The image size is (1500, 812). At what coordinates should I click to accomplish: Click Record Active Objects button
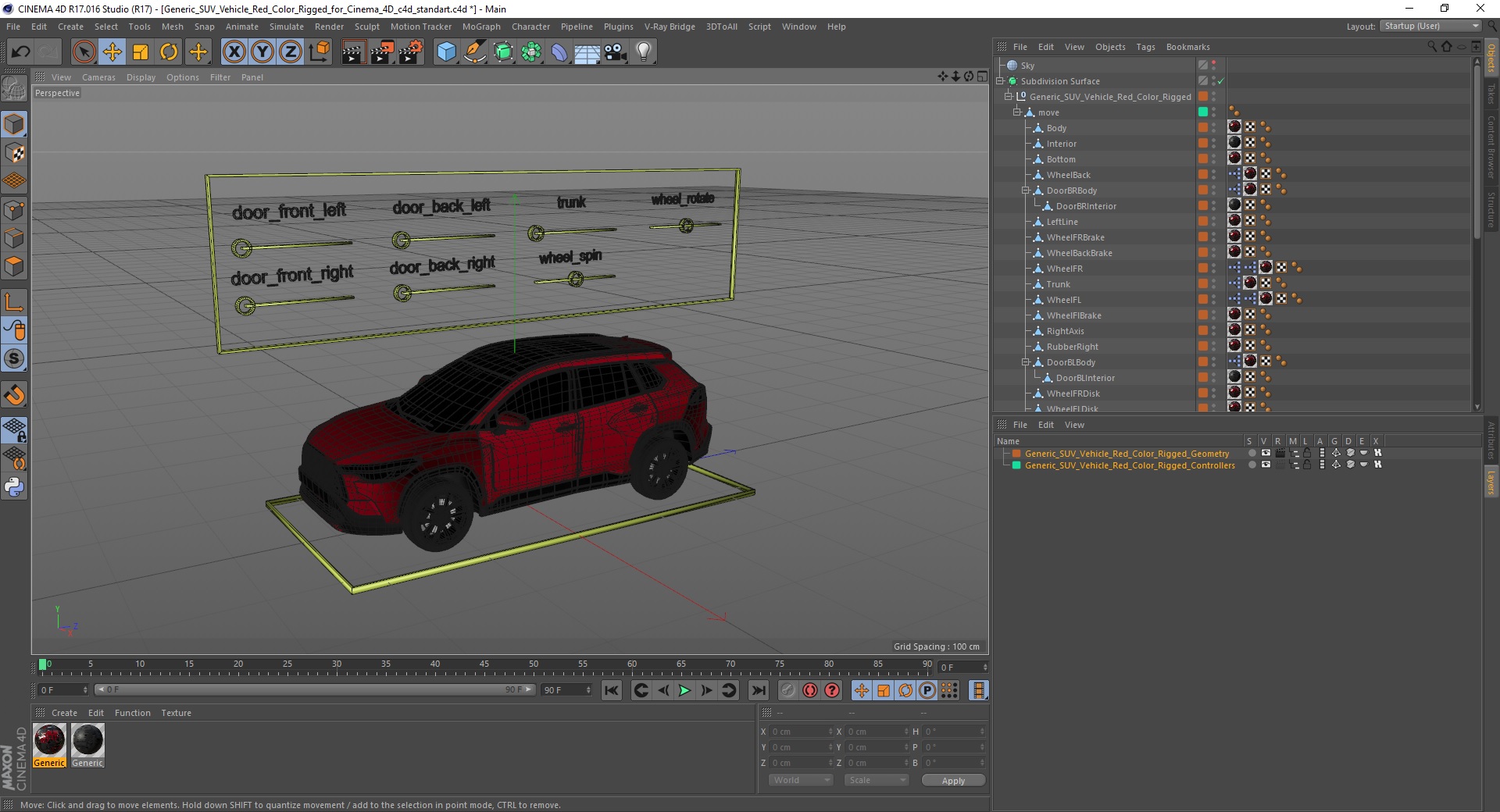pos(787,690)
